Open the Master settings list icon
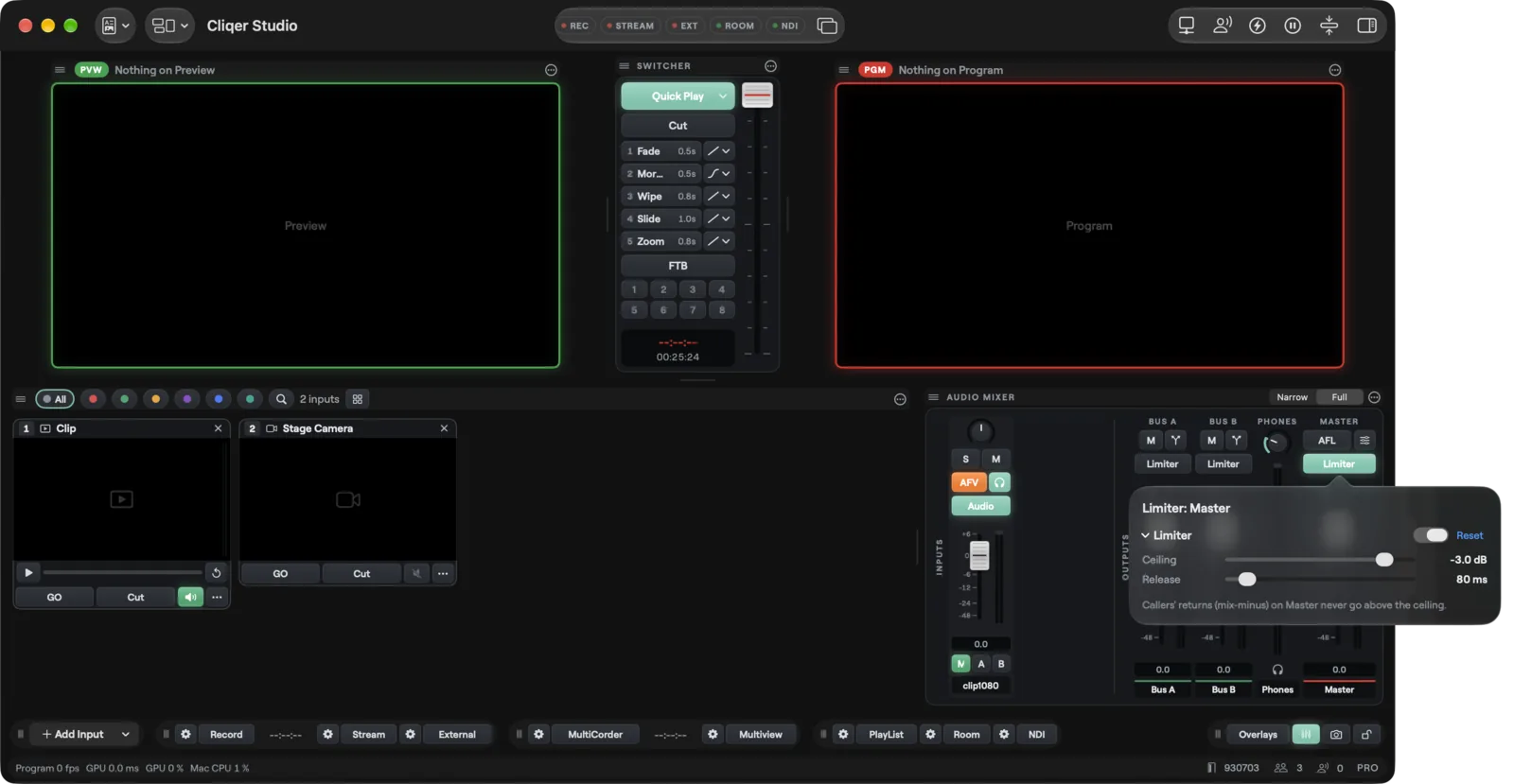The width and height of the screenshot is (1514, 784). (1364, 441)
